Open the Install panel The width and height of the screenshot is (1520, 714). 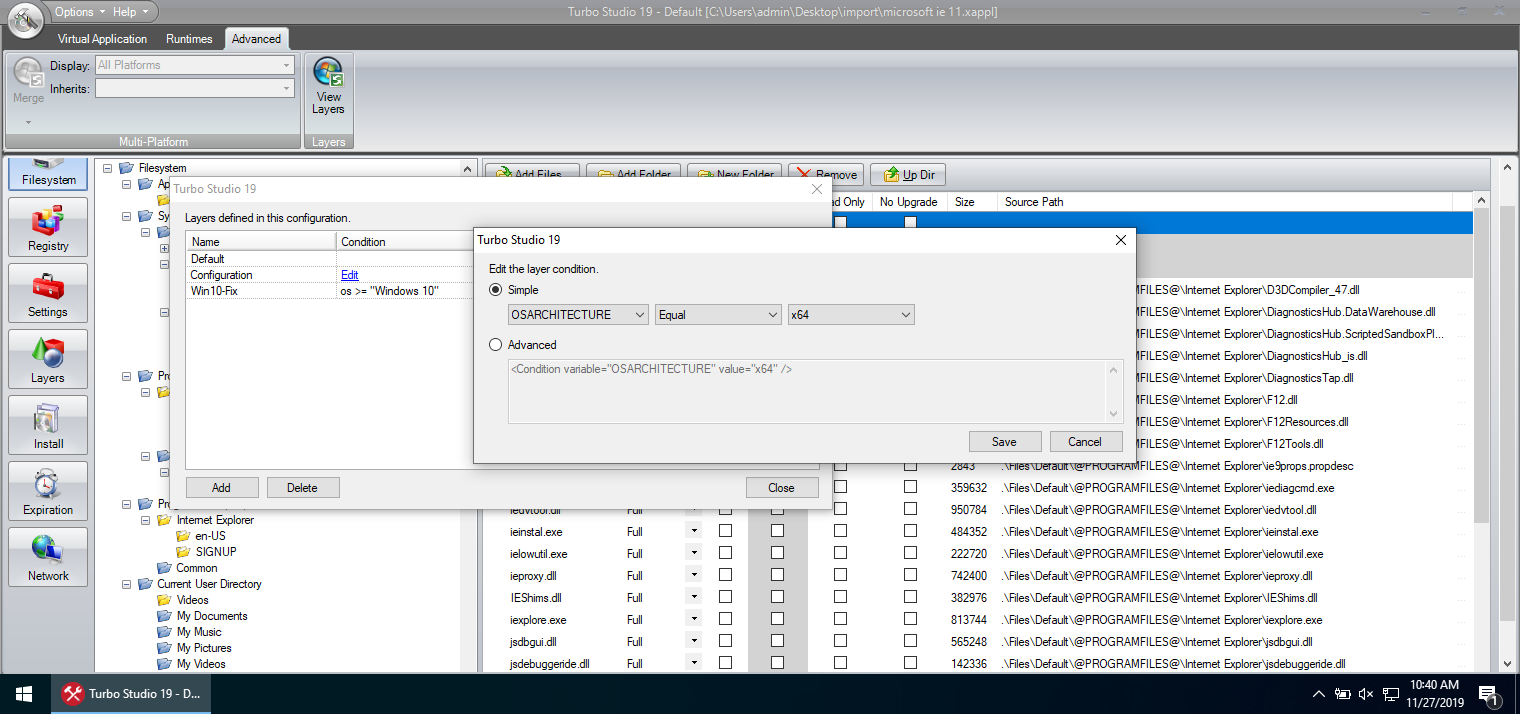[48, 426]
